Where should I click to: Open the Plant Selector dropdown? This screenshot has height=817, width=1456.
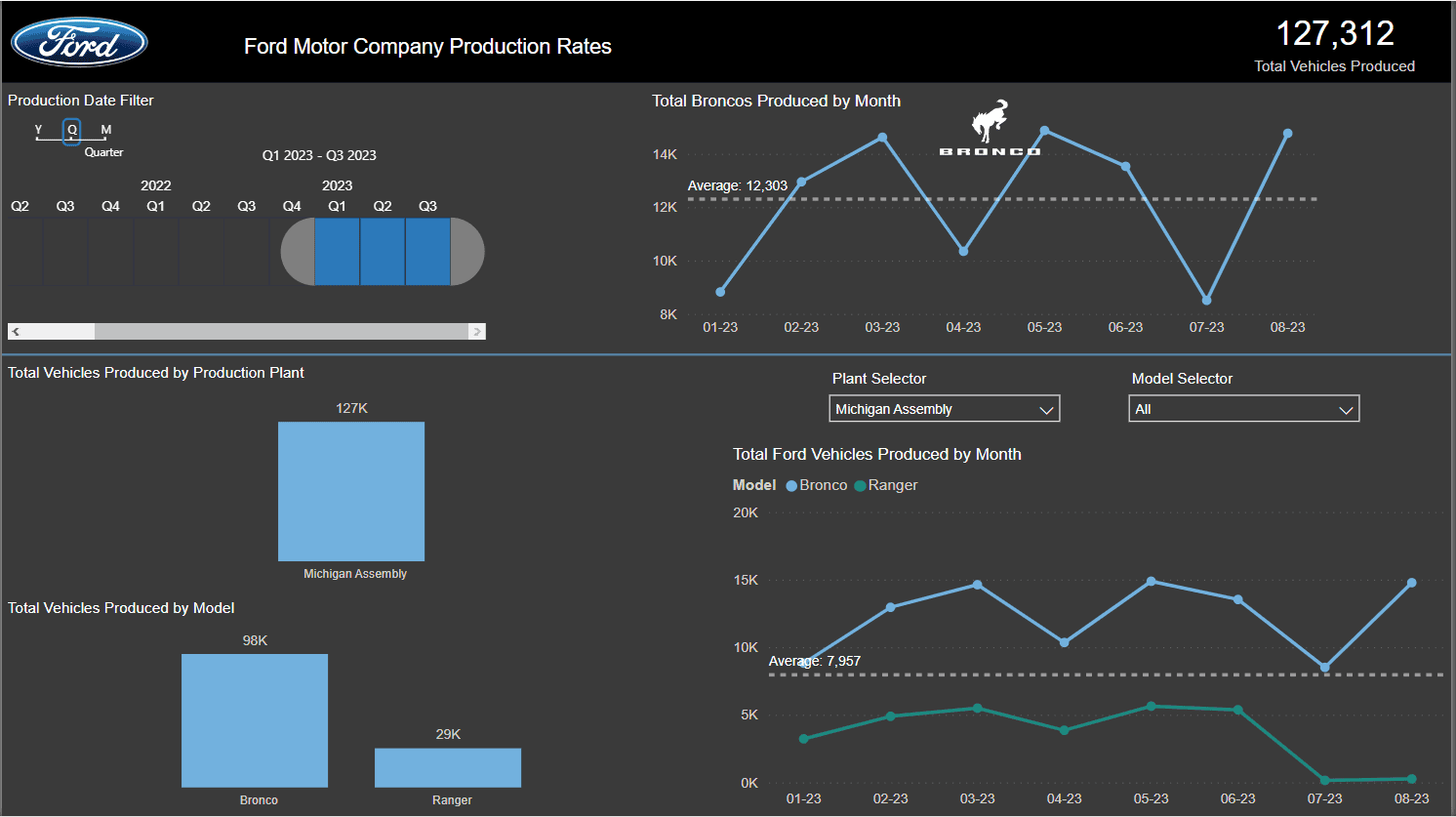pyautogui.click(x=945, y=409)
